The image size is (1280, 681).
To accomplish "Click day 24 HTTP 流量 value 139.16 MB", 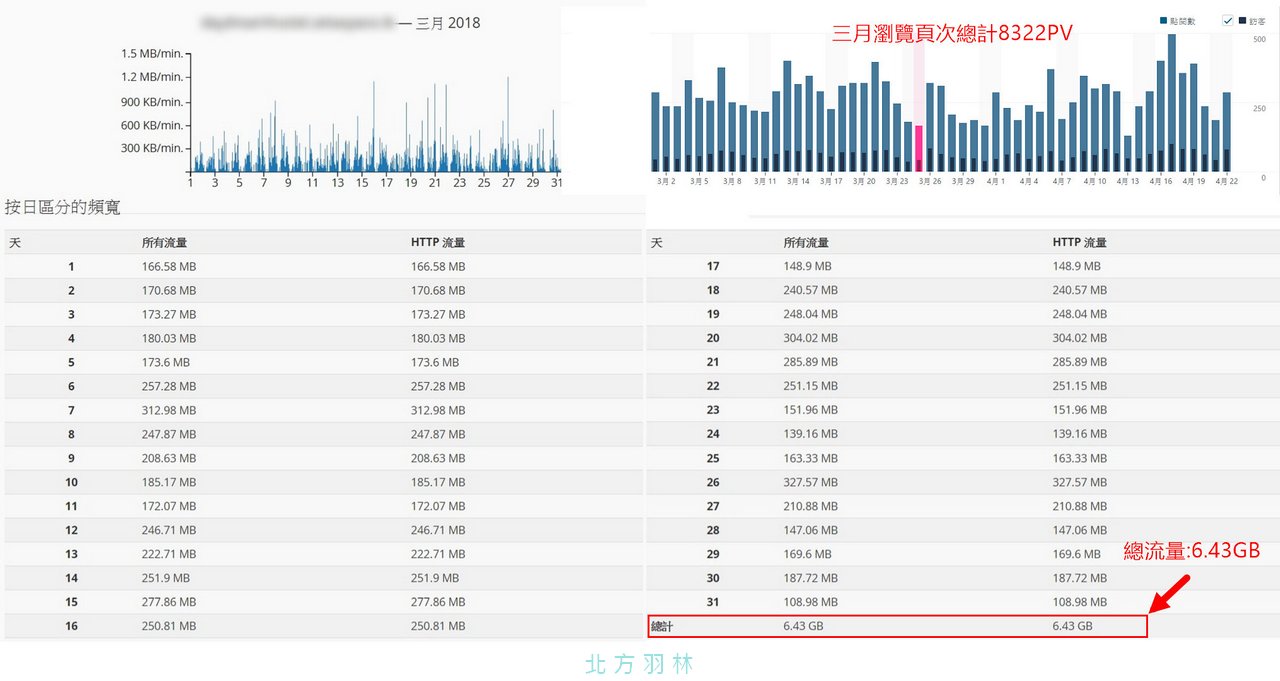I will pyautogui.click(x=1080, y=434).
